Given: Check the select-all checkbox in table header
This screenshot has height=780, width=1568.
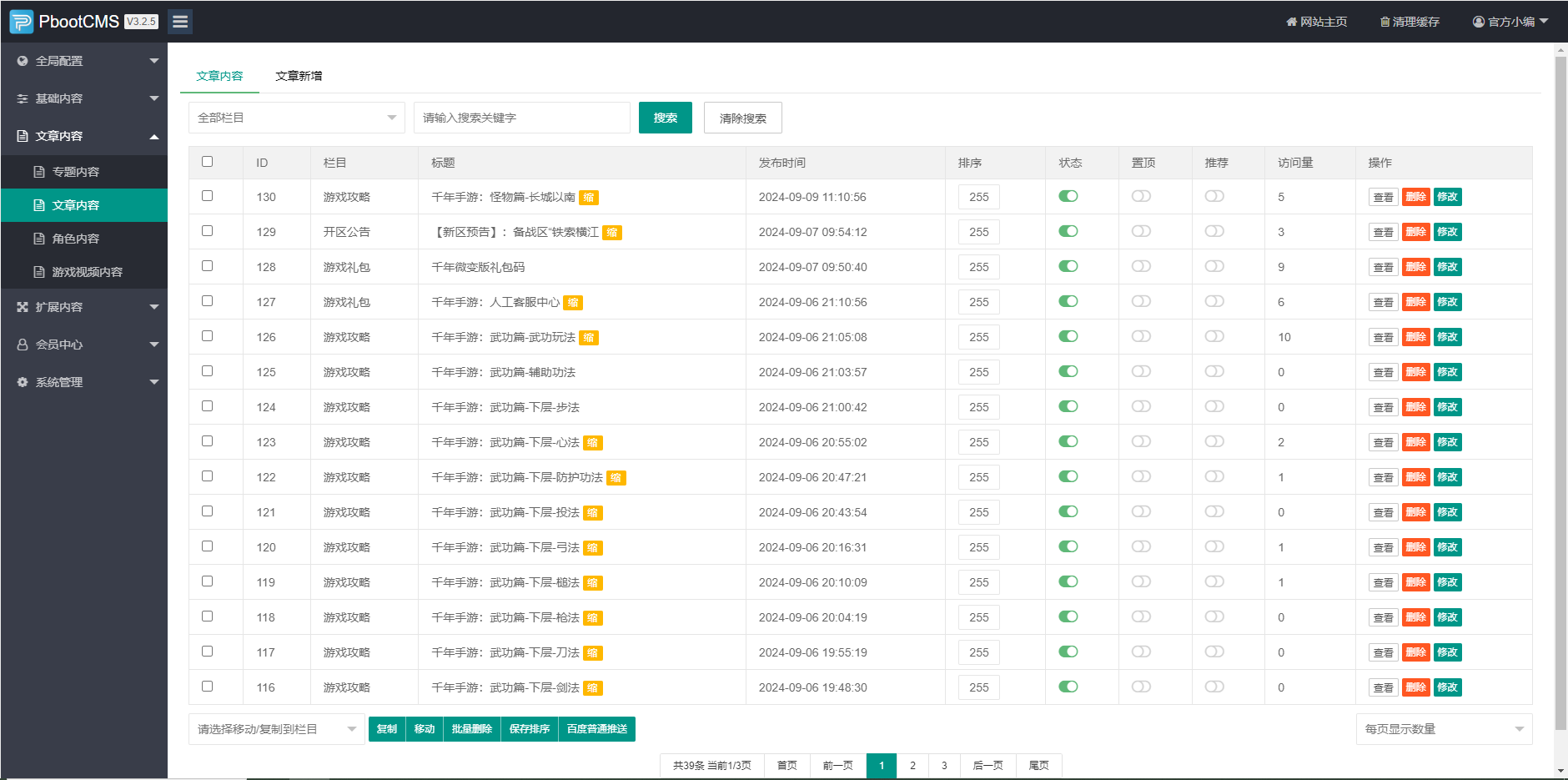Looking at the screenshot, I should pyautogui.click(x=208, y=162).
